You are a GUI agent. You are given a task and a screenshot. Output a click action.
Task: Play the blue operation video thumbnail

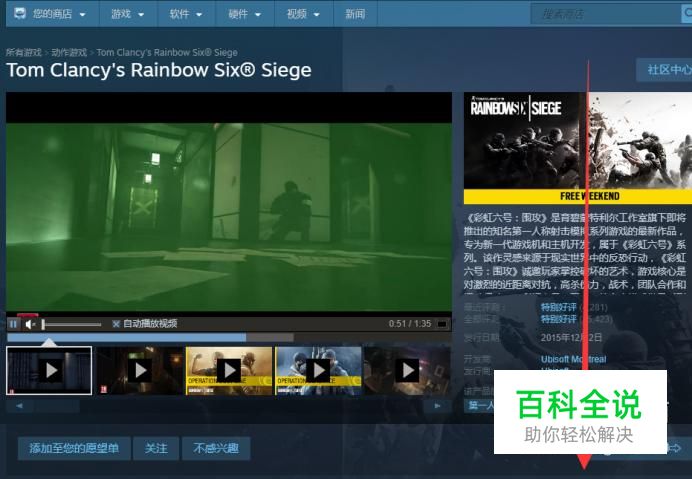[318, 370]
